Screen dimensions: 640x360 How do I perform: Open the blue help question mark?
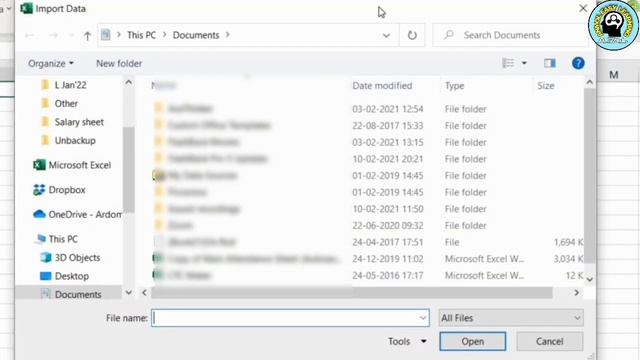578,63
